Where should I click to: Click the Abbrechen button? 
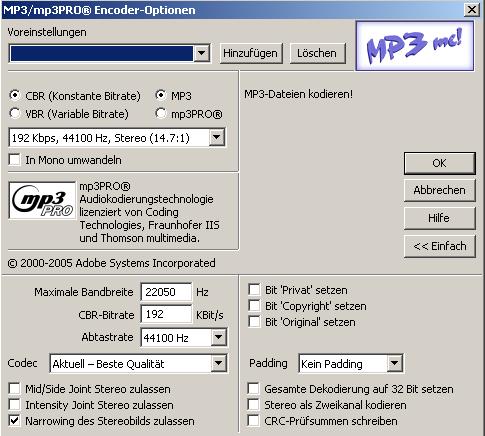pyautogui.click(x=439, y=190)
